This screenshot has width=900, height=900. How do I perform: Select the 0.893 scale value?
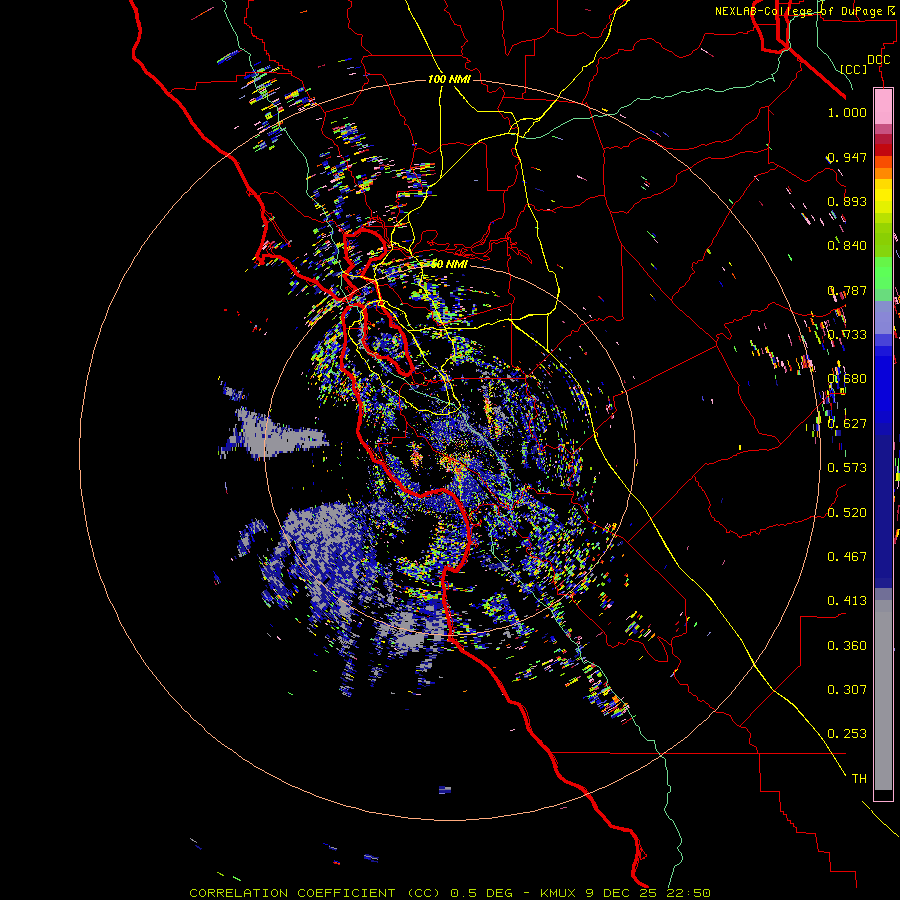point(847,201)
